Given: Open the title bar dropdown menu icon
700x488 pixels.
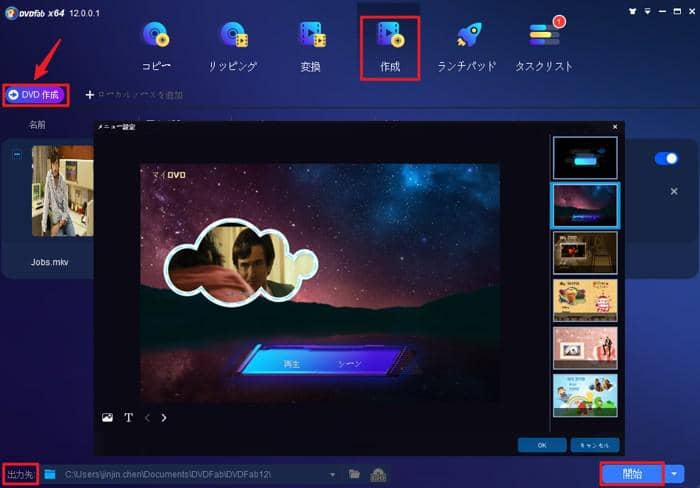Looking at the screenshot, I should click(x=647, y=12).
